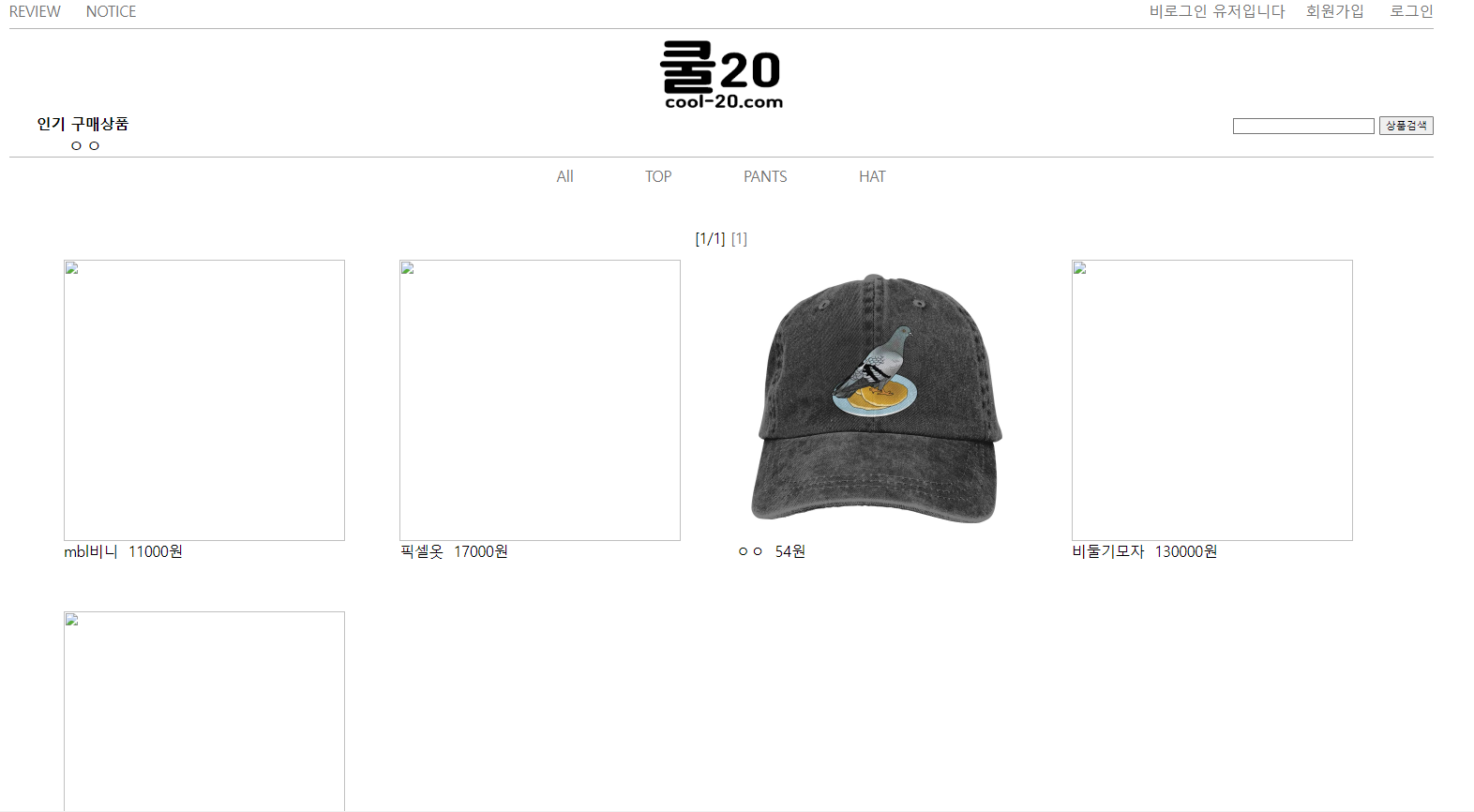The width and height of the screenshot is (1474, 812).
Task: Click the 회원가입 sign-up link
Action: 1334,11
